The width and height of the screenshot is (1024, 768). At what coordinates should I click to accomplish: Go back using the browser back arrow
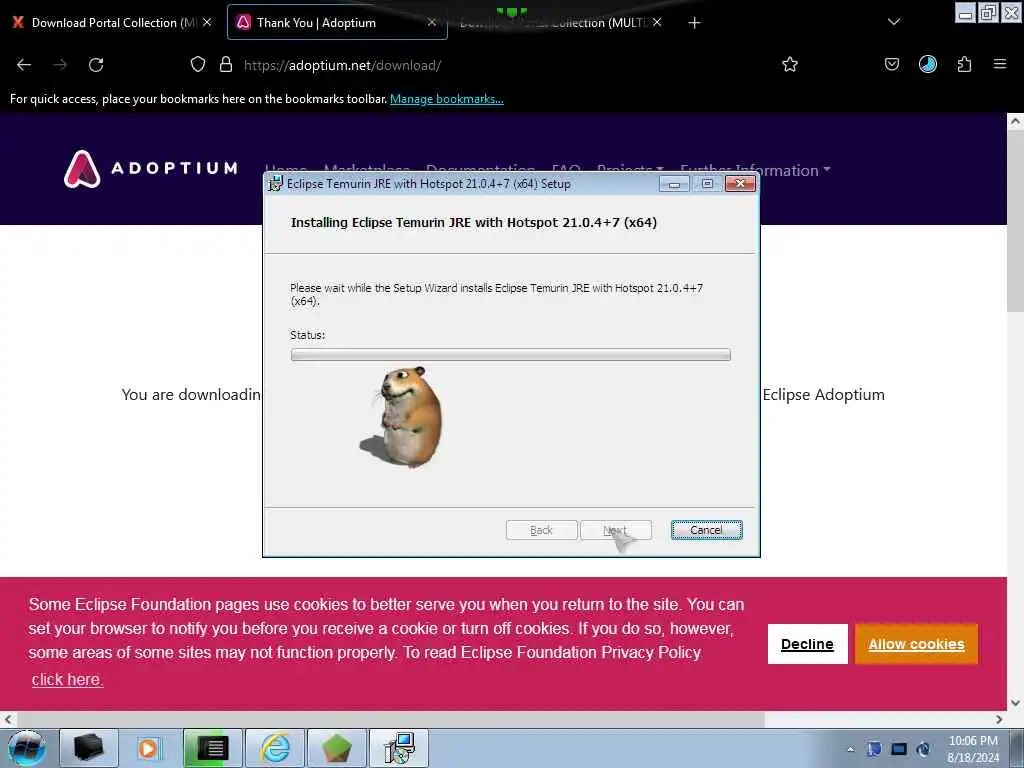(24, 65)
